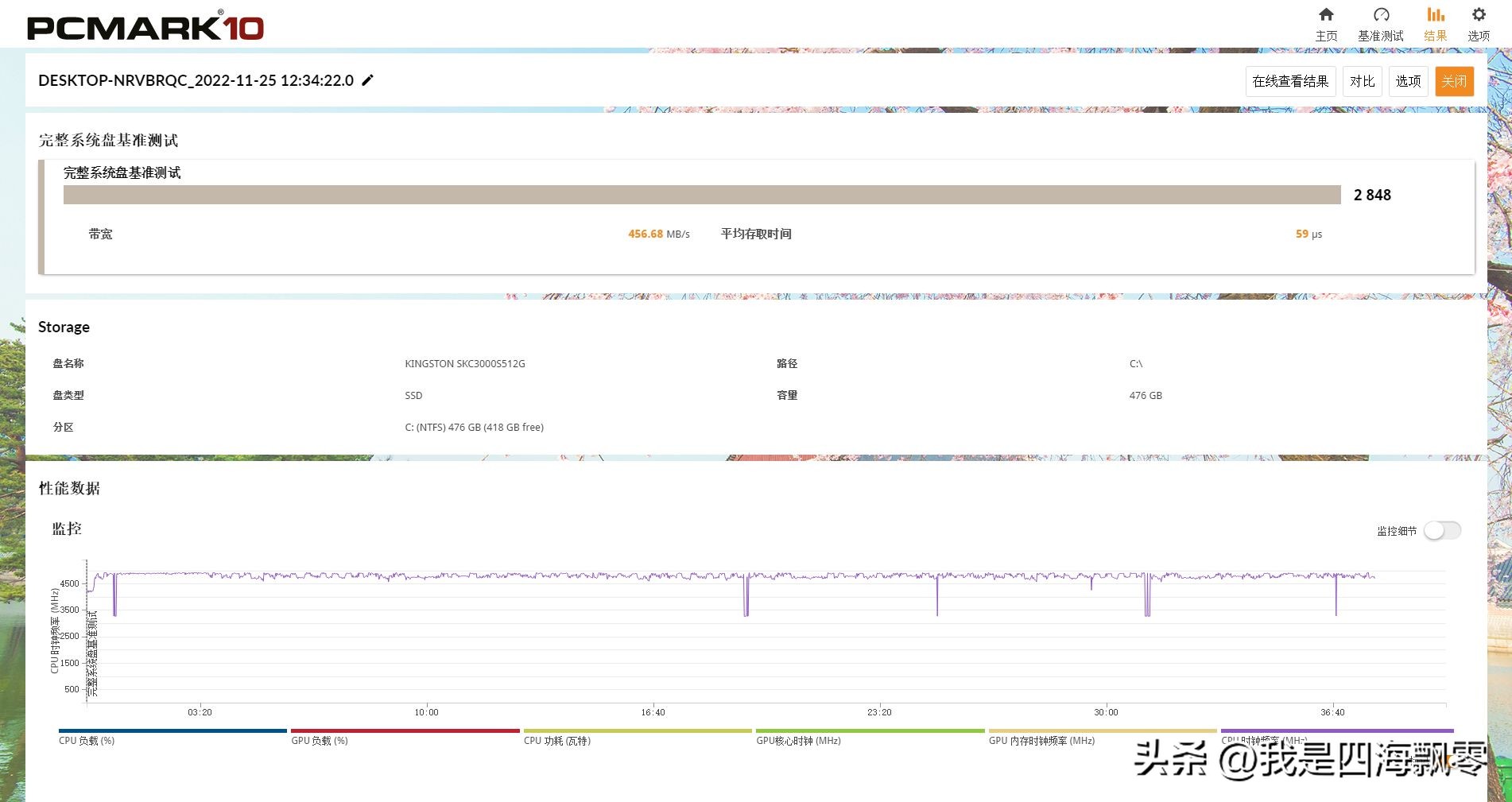Select the 结果 bar chart icon
Image resolution: width=1512 pixels, height=802 pixels.
(x=1435, y=15)
